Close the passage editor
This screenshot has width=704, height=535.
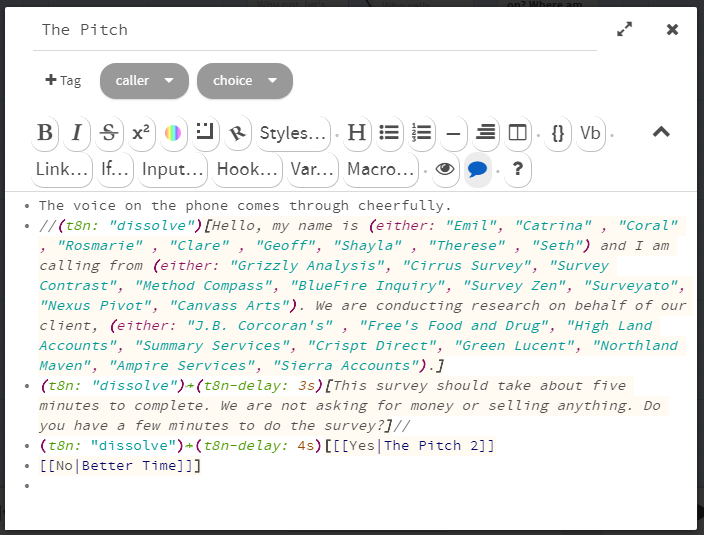[x=672, y=30]
